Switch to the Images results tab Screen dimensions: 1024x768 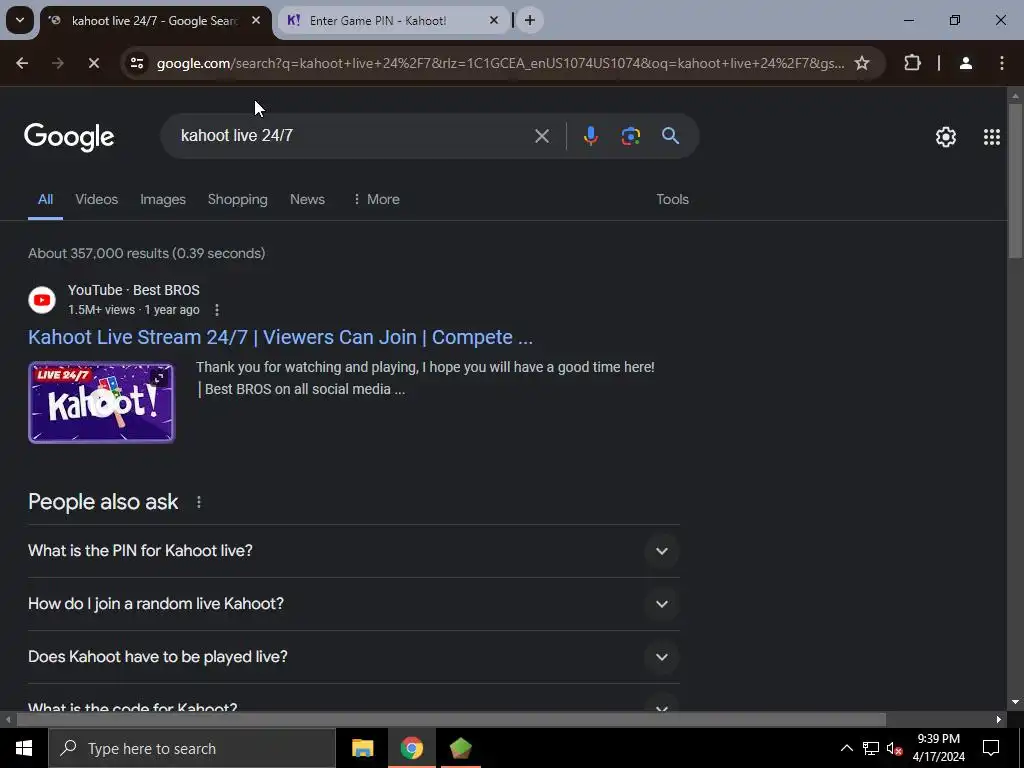click(x=163, y=199)
